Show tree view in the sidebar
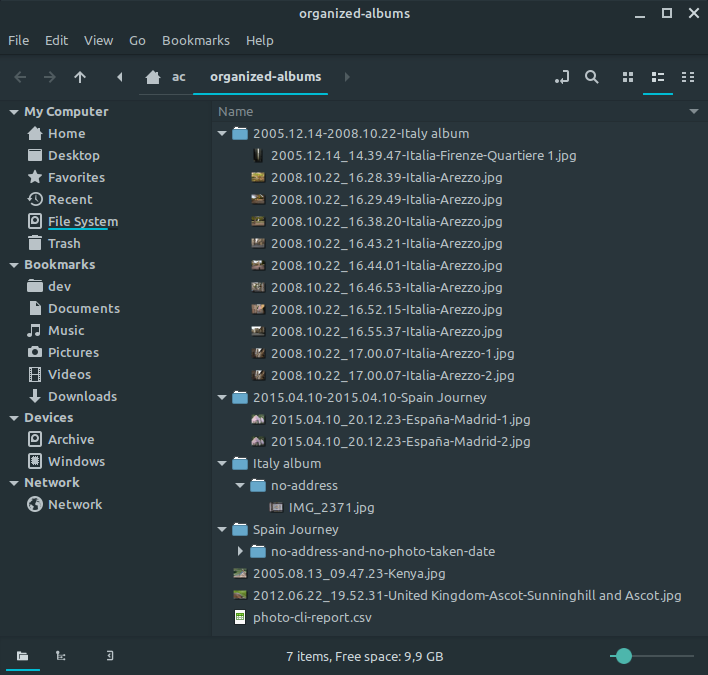Screen dimensions: 708x675 [x=61, y=656]
